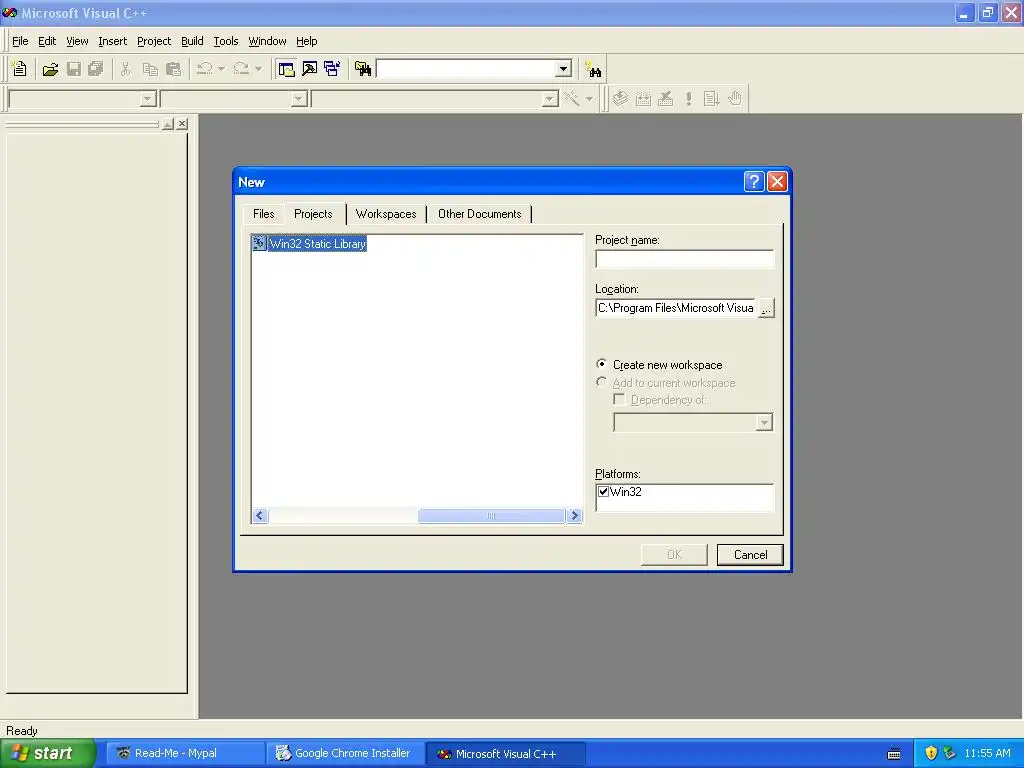1024x768 pixels.
Task: Toggle the Win32 platform checkbox
Action: [x=603, y=492]
